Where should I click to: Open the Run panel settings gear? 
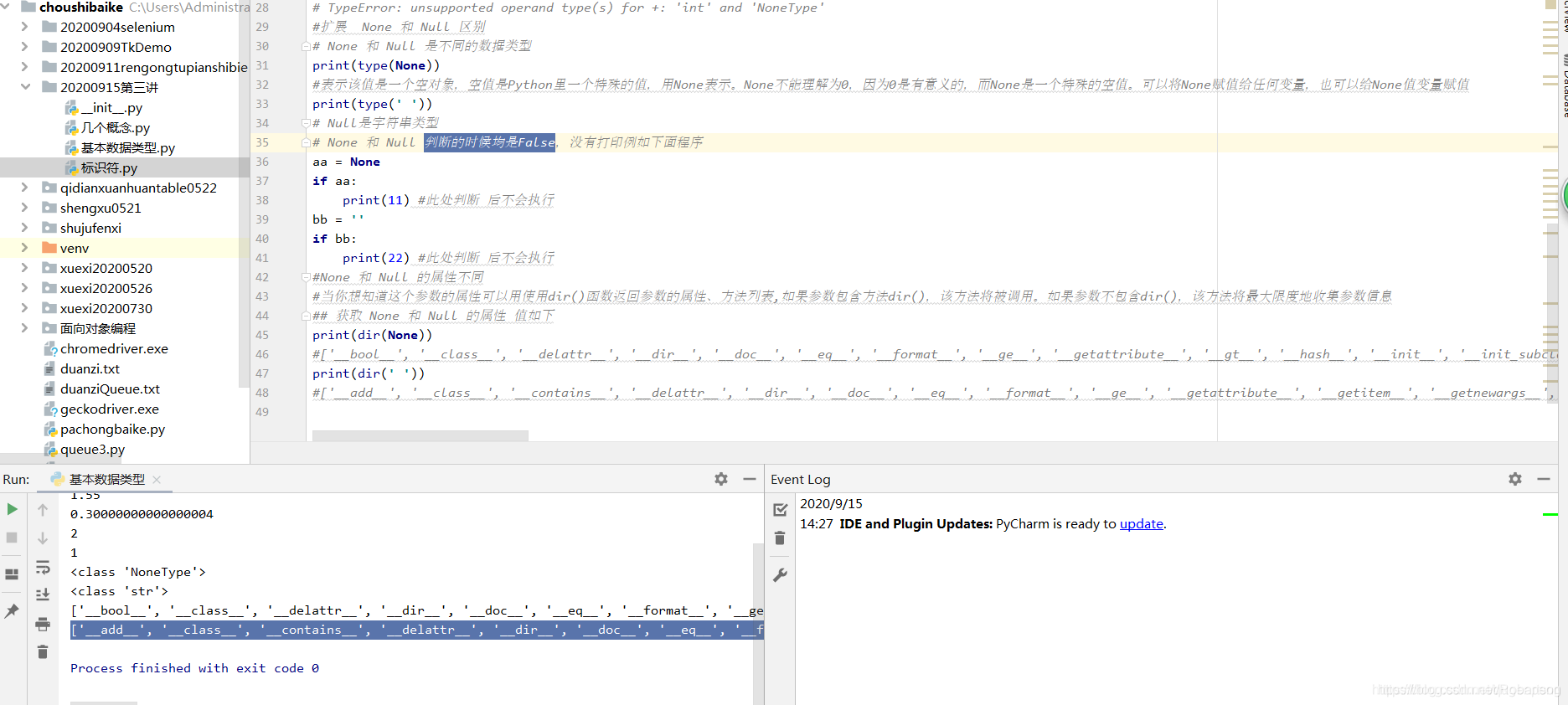click(721, 479)
